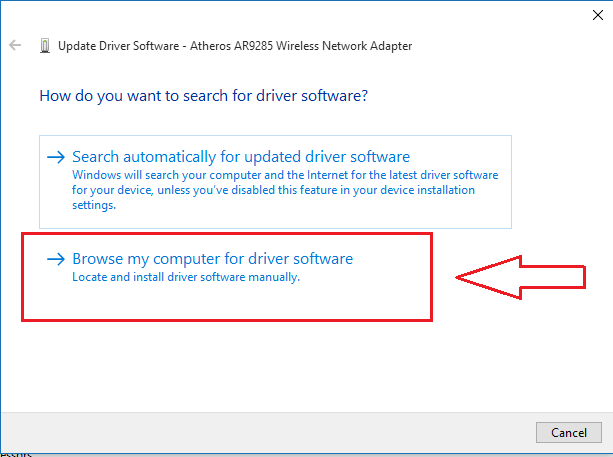Click the arrow icon beside Search automatically
The width and height of the screenshot is (613, 457).
tap(57, 157)
